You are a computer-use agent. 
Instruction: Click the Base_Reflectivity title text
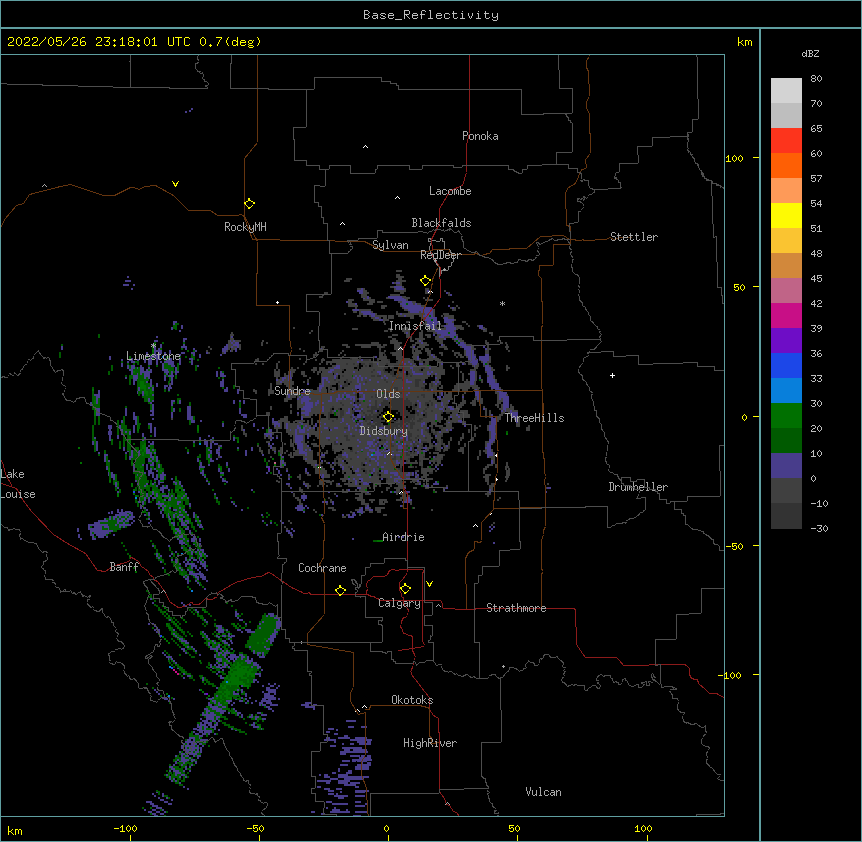431,15
